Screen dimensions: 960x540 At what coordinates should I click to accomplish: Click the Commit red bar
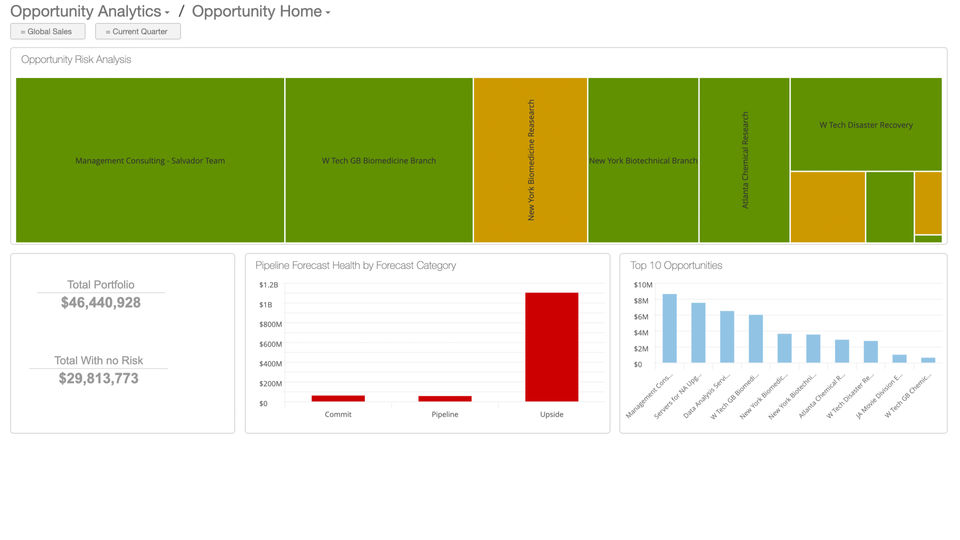click(x=338, y=399)
